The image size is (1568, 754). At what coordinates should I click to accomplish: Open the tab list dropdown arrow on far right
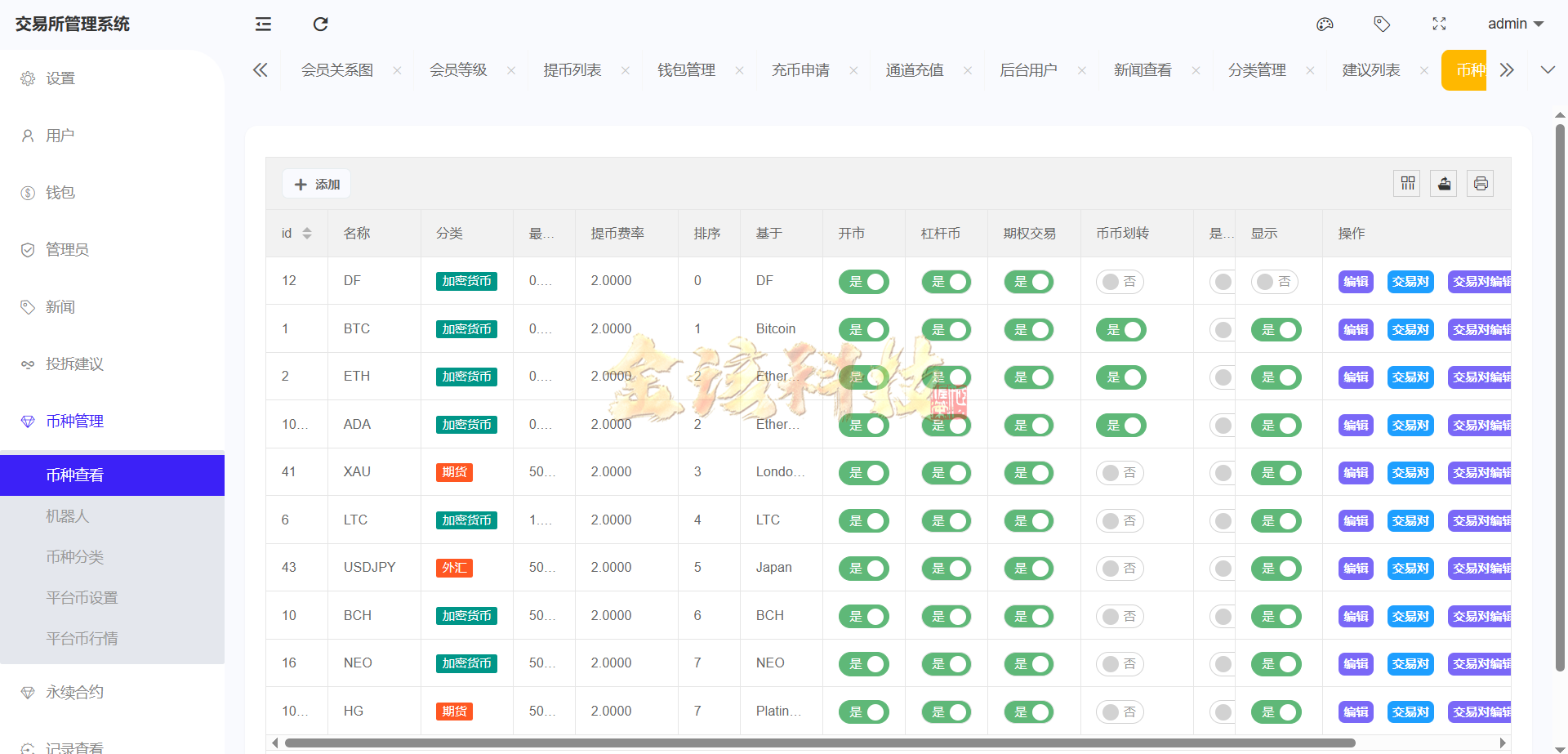(x=1548, y=69)
